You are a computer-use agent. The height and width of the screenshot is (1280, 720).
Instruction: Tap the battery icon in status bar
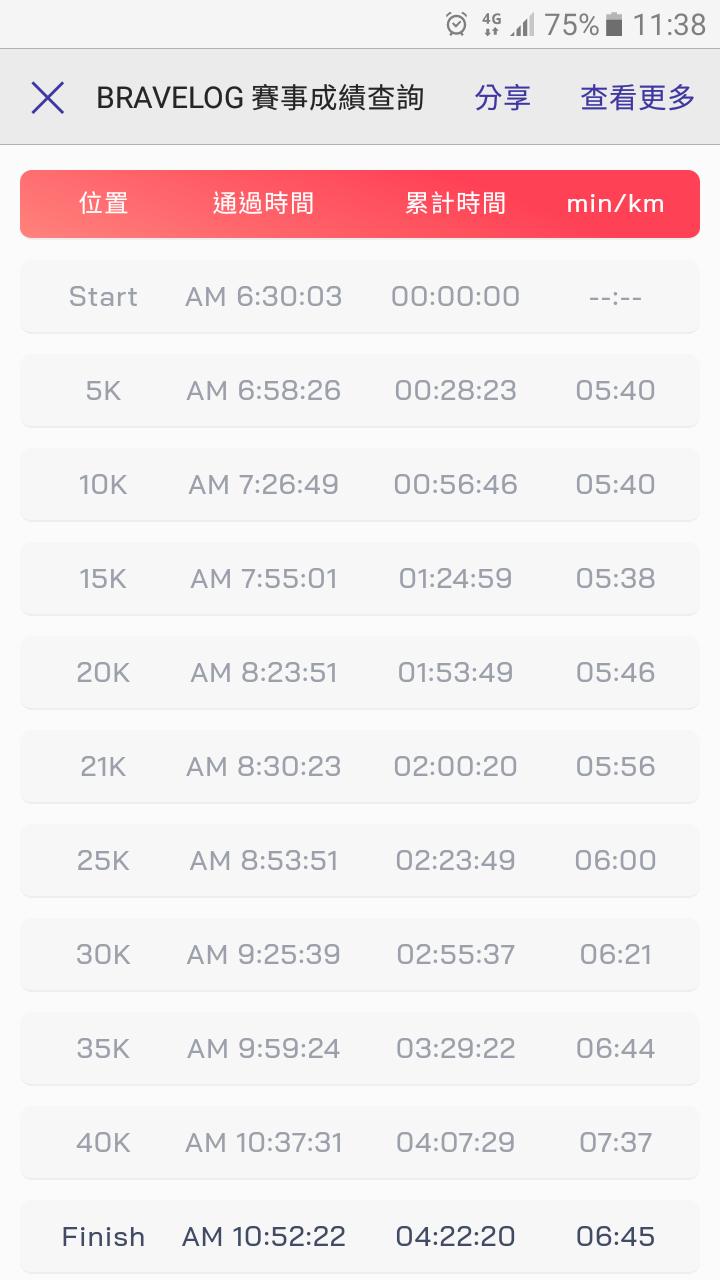pyautogui.click(x=615, y=24)
